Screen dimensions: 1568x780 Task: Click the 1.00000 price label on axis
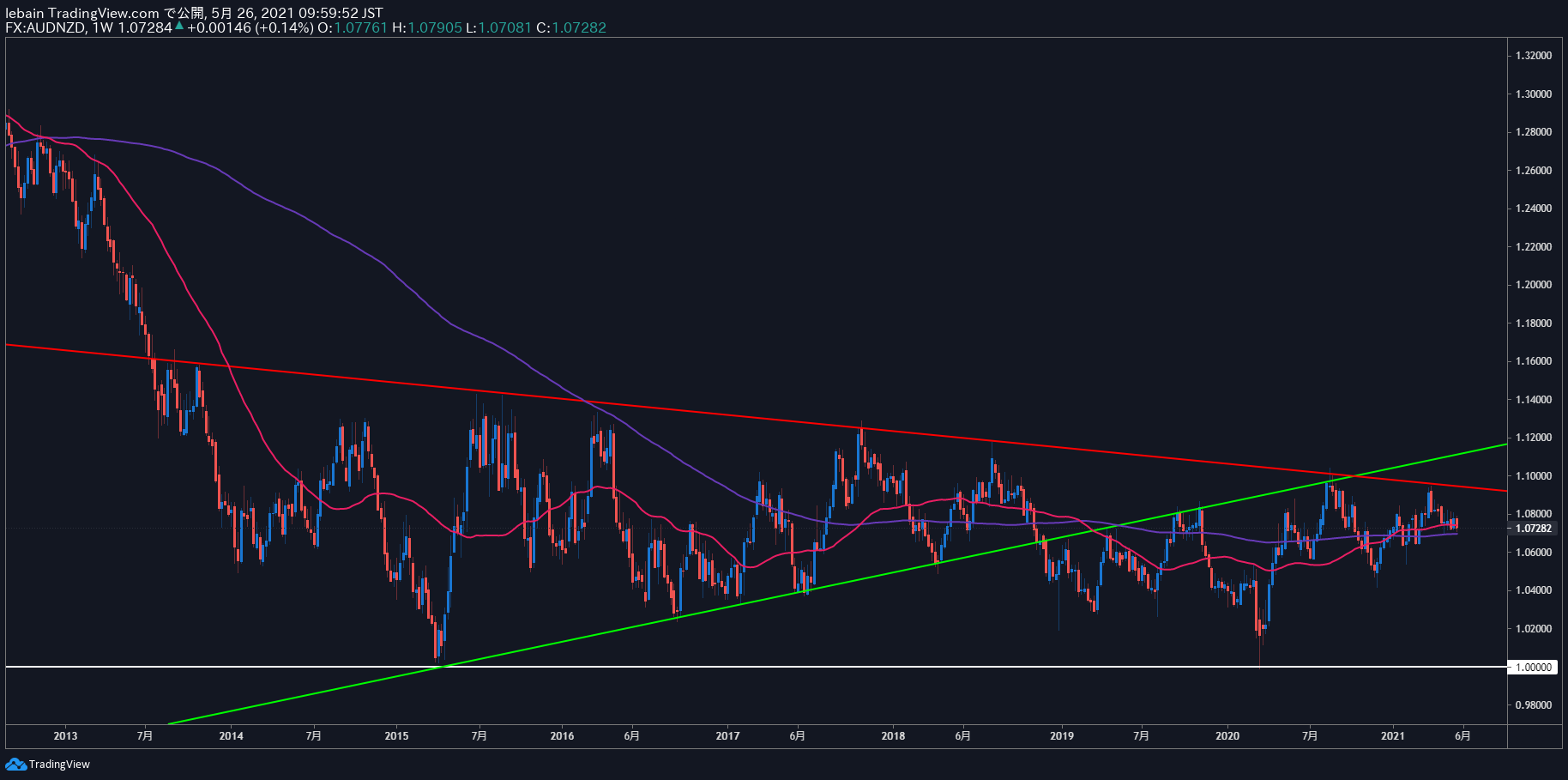pyautogui.click(x=1534, y=667)
